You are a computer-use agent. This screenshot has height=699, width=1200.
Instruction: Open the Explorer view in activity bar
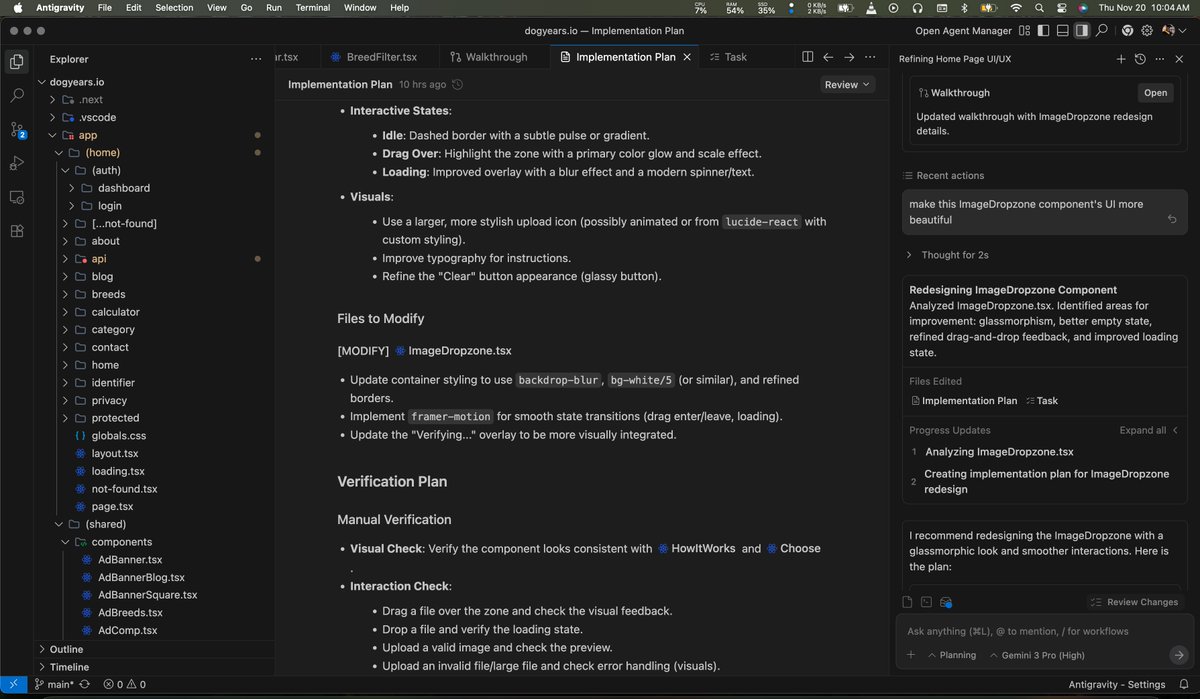tap(17, 62)
